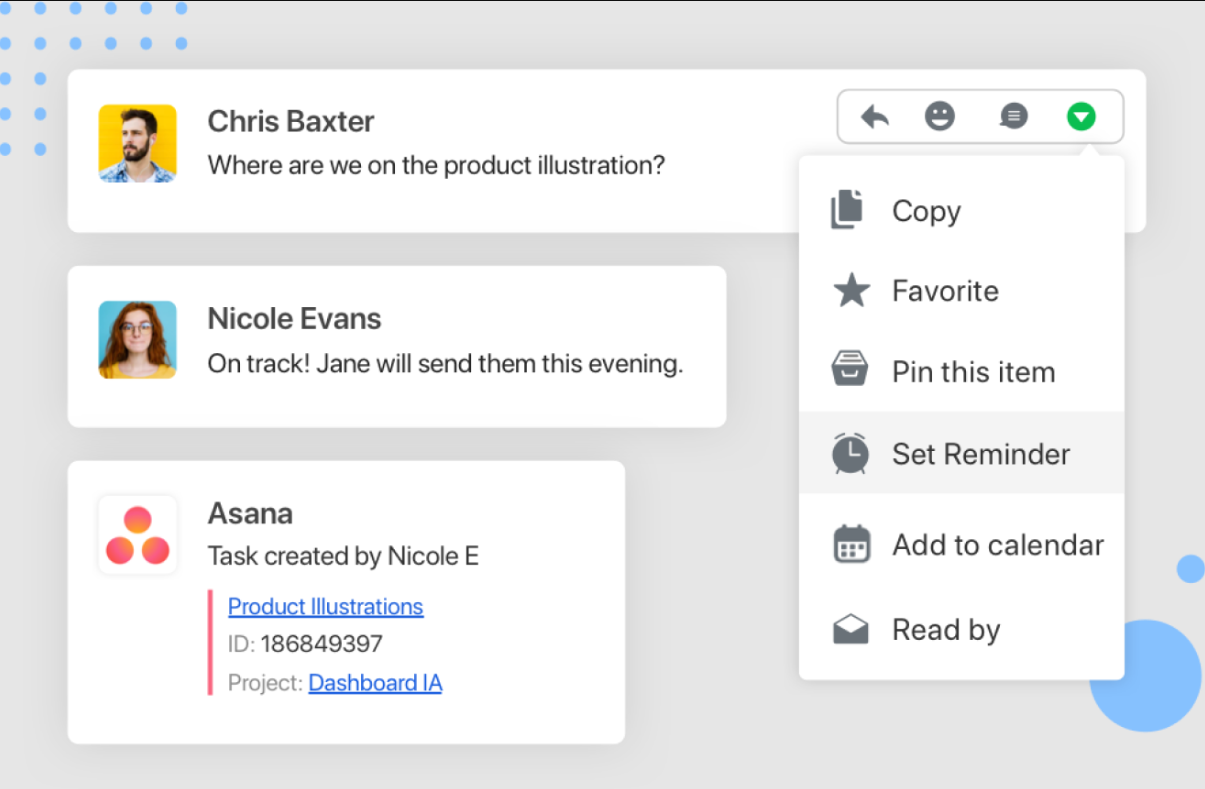Click the calendar icon in menu
Viewport: 1205px width, 789px height.
851,545
